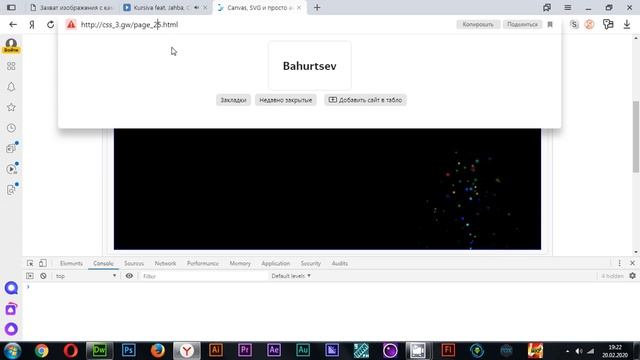The image size is (640, 360).
Task: Launch Chrome from the taskbar
Action: [41, 351]
